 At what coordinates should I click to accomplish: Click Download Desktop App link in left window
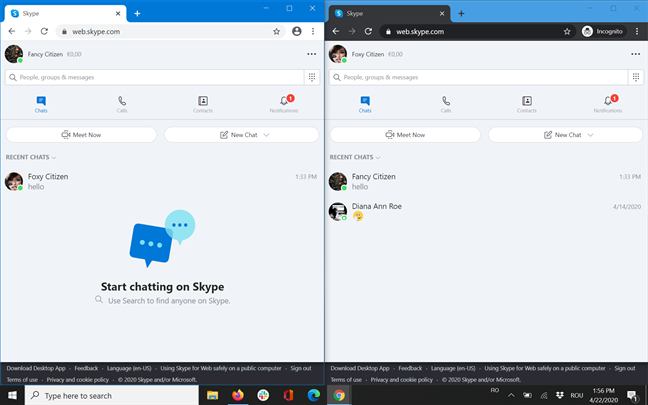pos(36,368)
